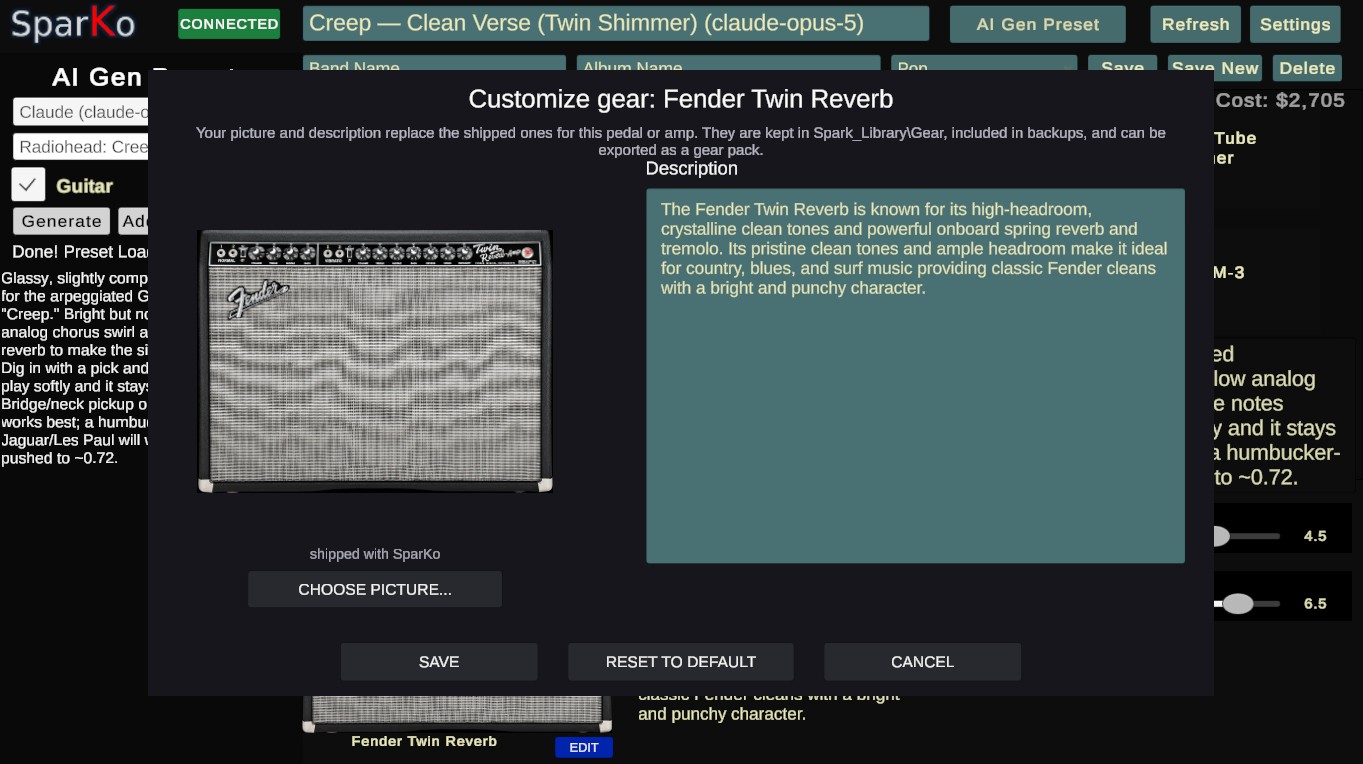Click the Fender Twin Reverb label below the dialog

click(424, 741)
